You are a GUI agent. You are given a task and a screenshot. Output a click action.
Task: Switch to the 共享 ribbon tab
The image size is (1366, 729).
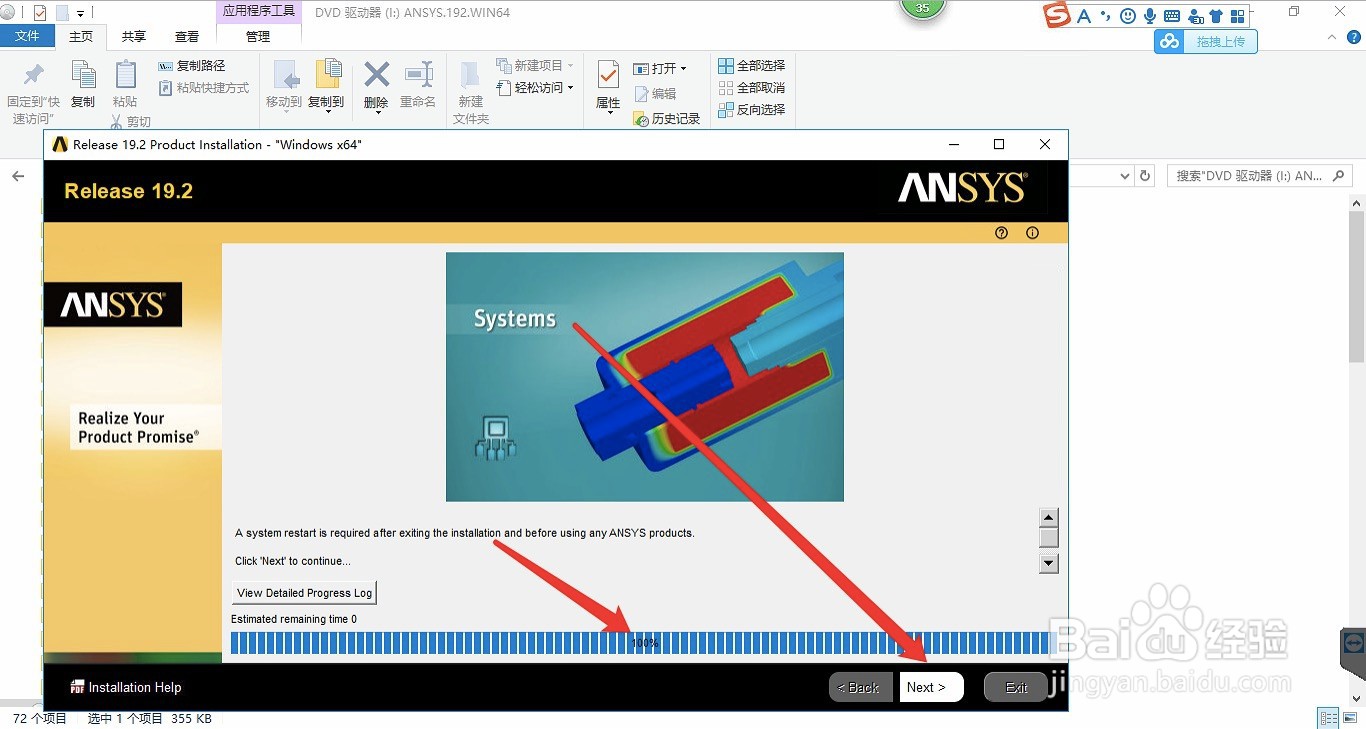tap(133, 36)
